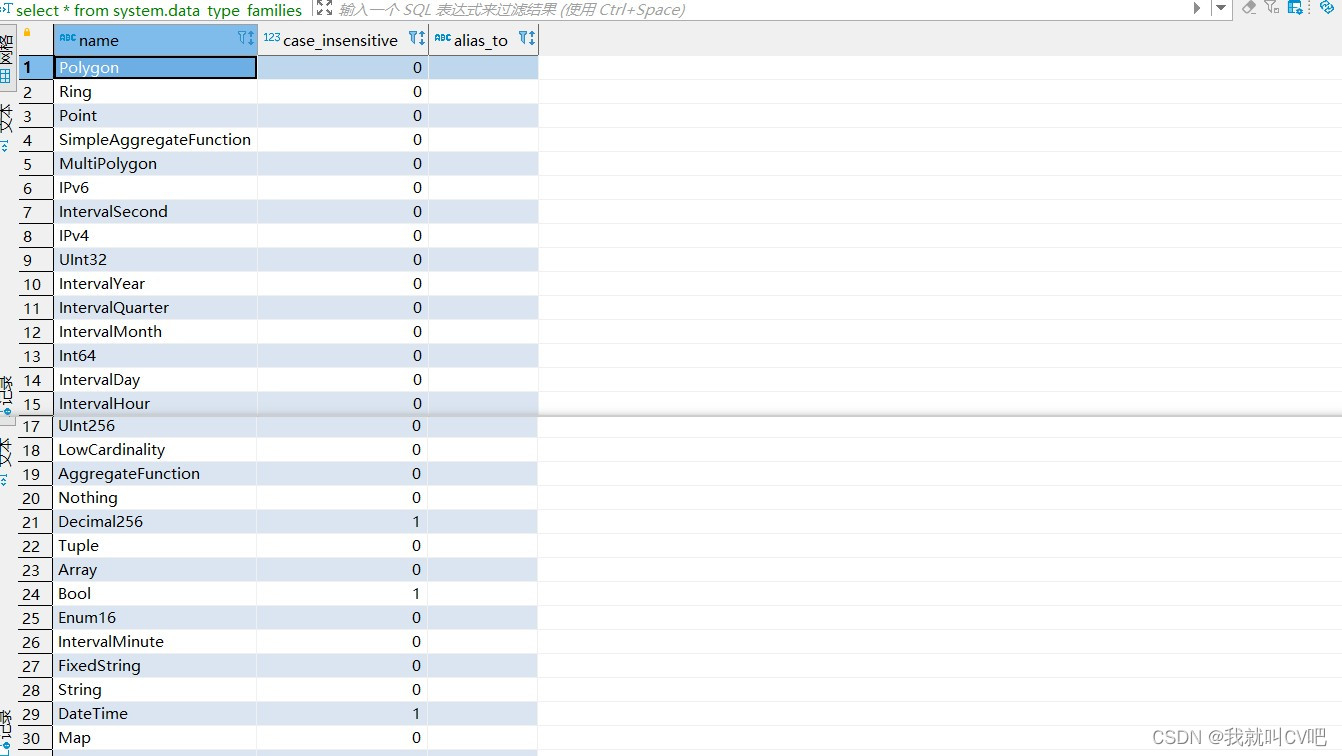Click the blue refresh icon at top right
Viewport: 1342px width, 756px height.
coord(1327,7)
